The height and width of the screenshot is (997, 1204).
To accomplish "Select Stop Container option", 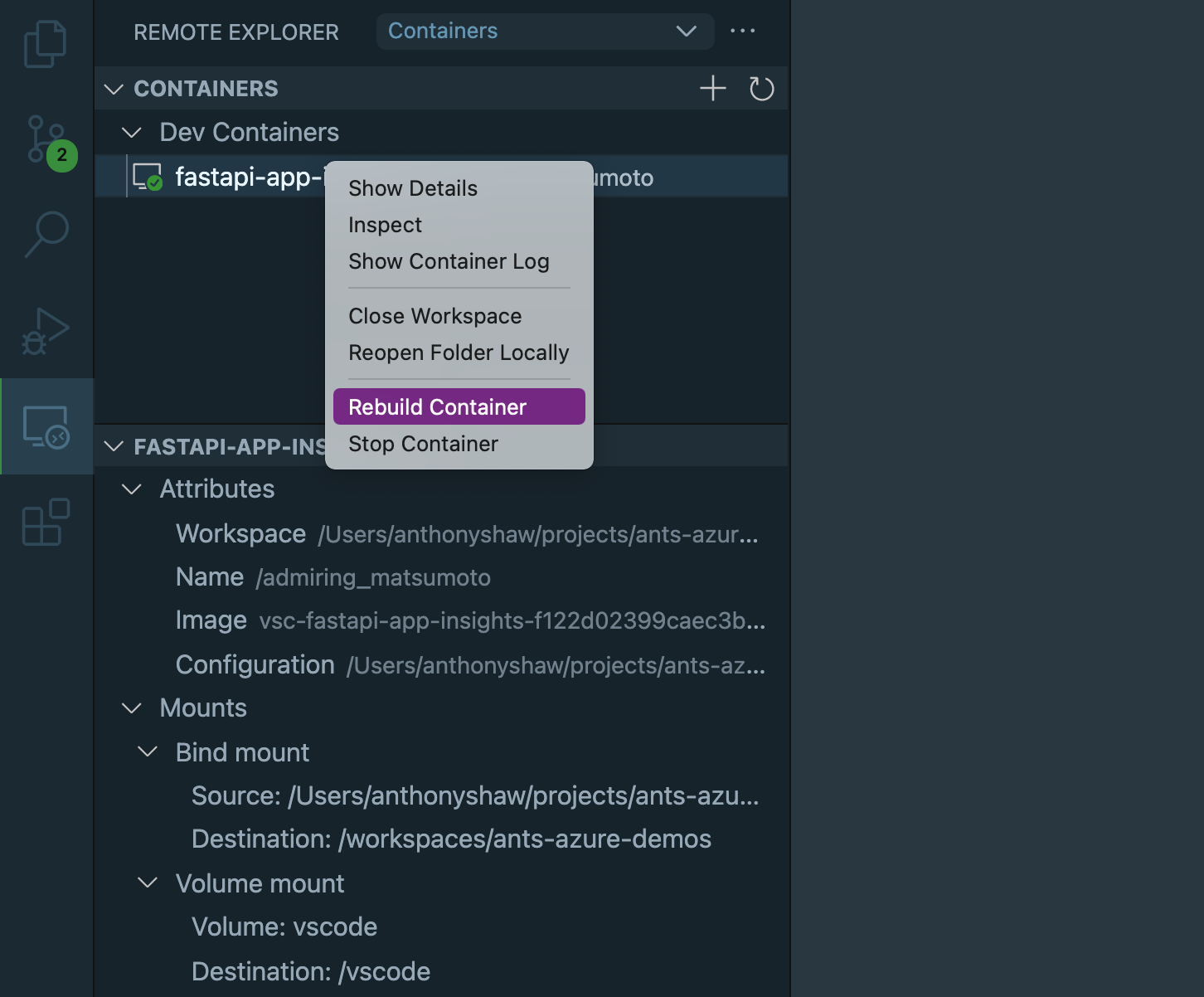I will 423,444.
